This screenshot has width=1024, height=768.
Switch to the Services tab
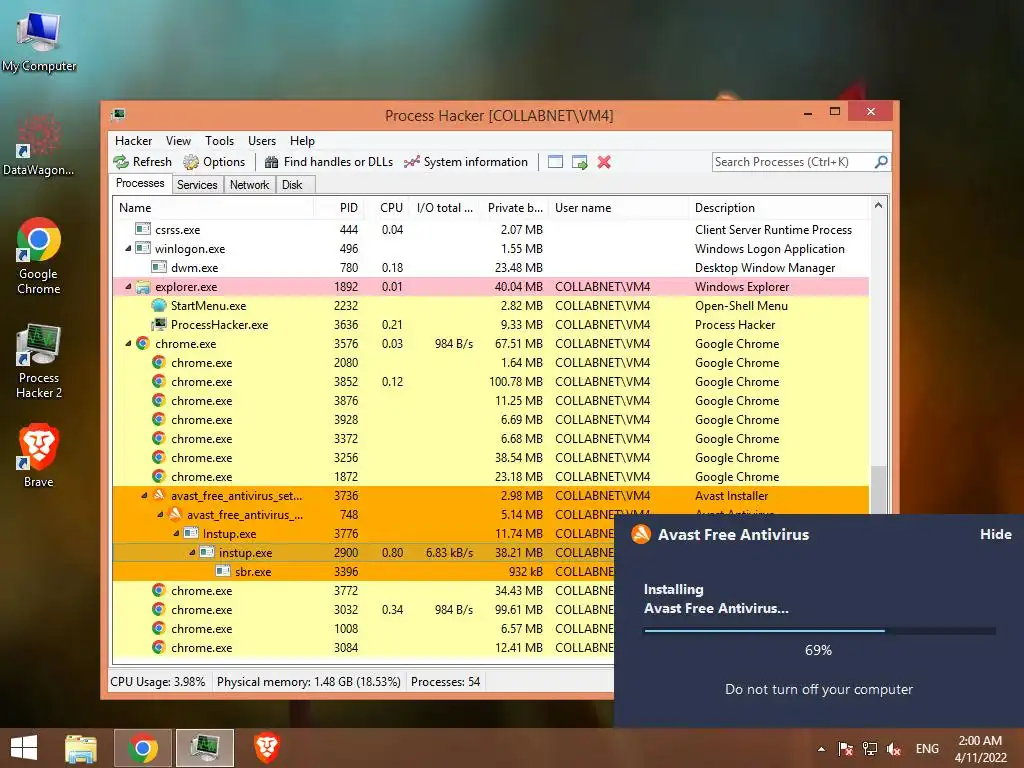(197, 185)
